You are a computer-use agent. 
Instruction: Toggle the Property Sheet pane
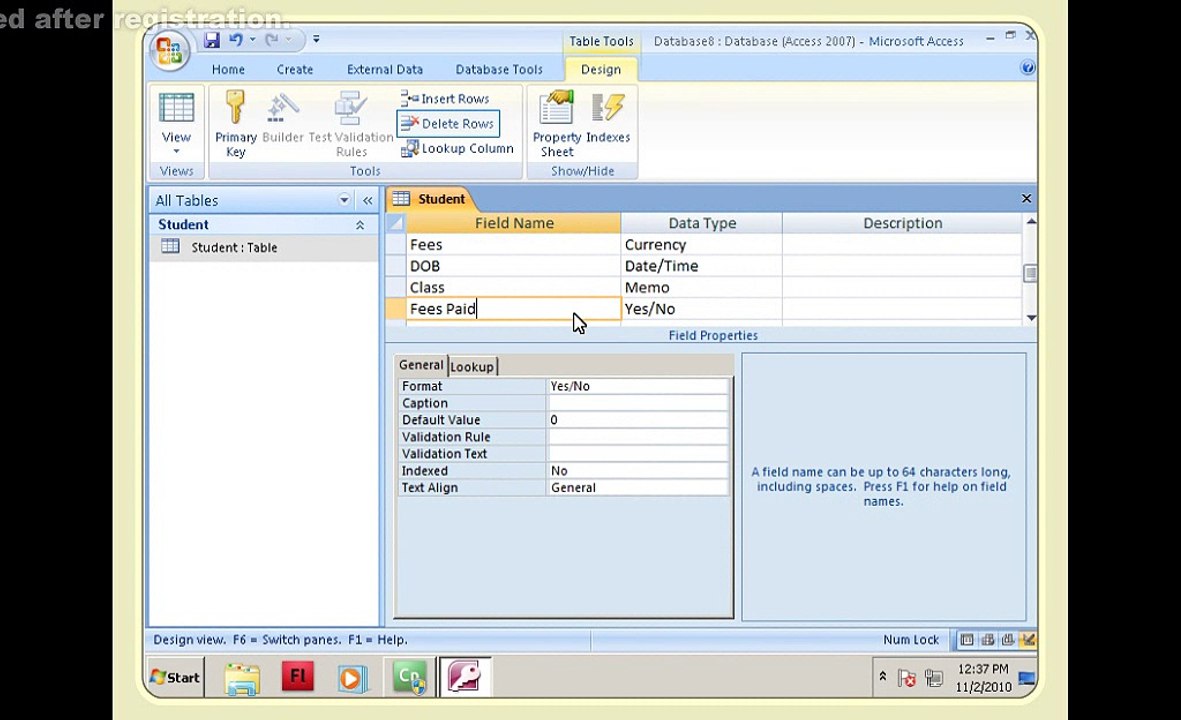coord(557,124)
